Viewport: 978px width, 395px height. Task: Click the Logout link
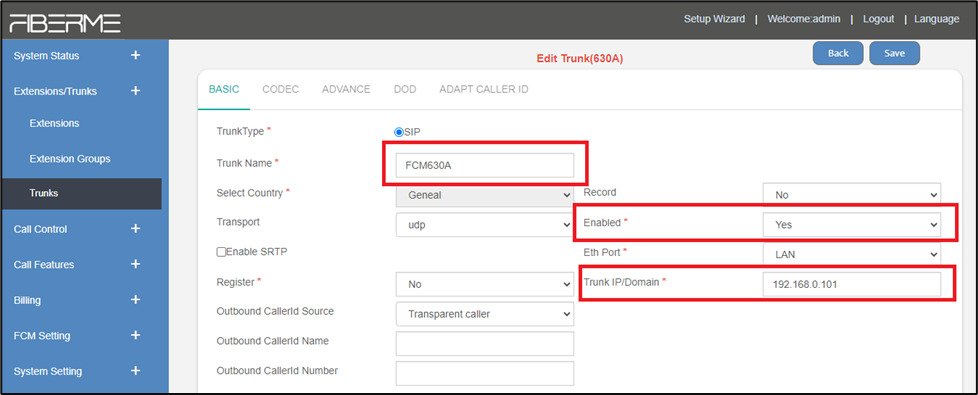[x=878, y=19]
